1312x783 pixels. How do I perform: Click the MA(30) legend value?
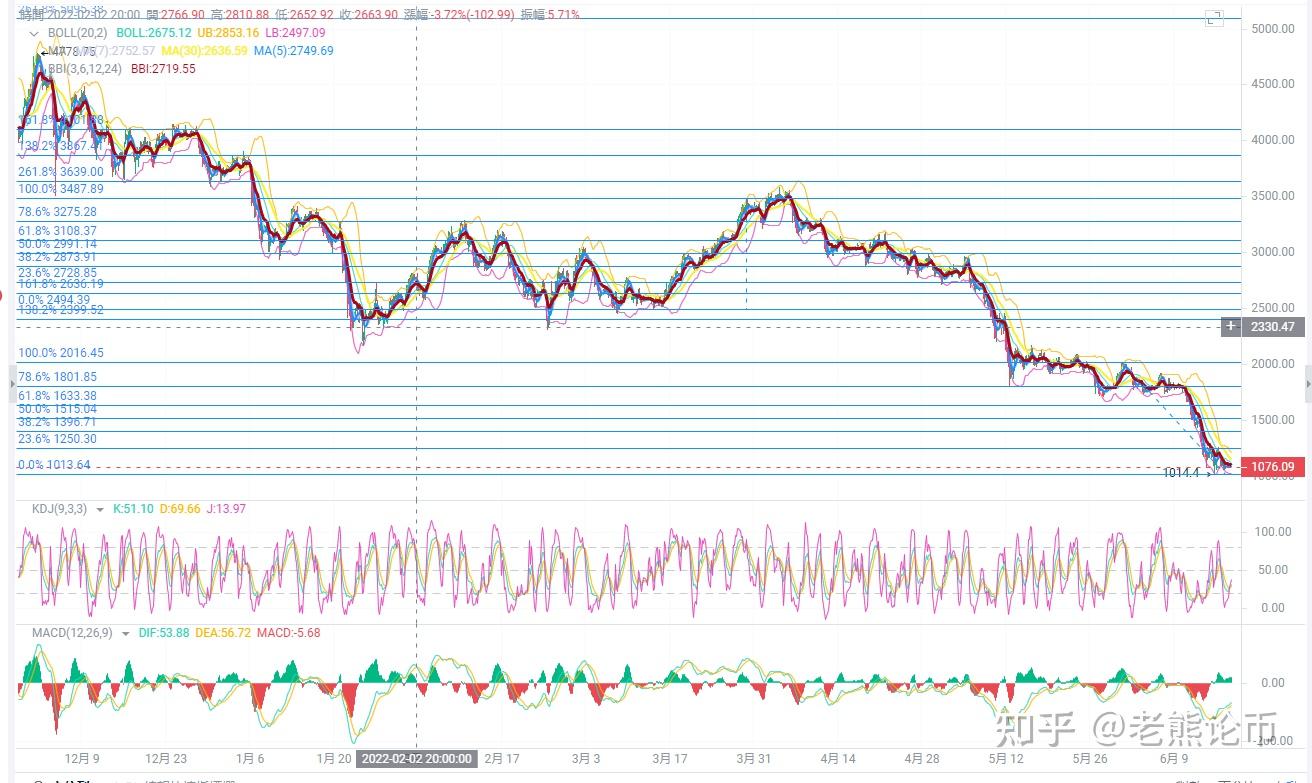point(204,50)
